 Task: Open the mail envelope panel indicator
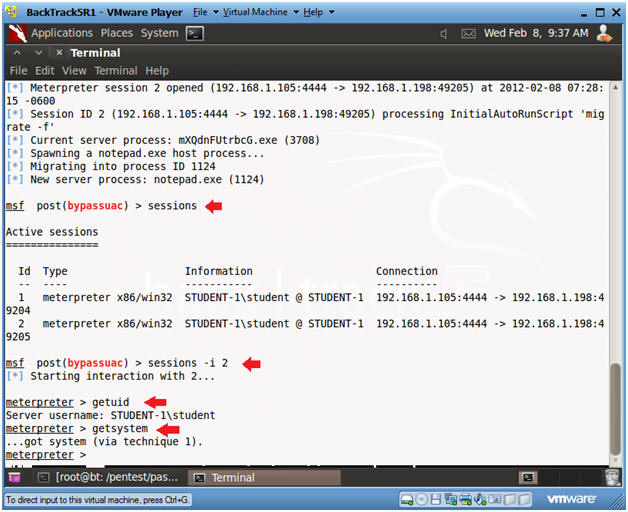point(468,34)
